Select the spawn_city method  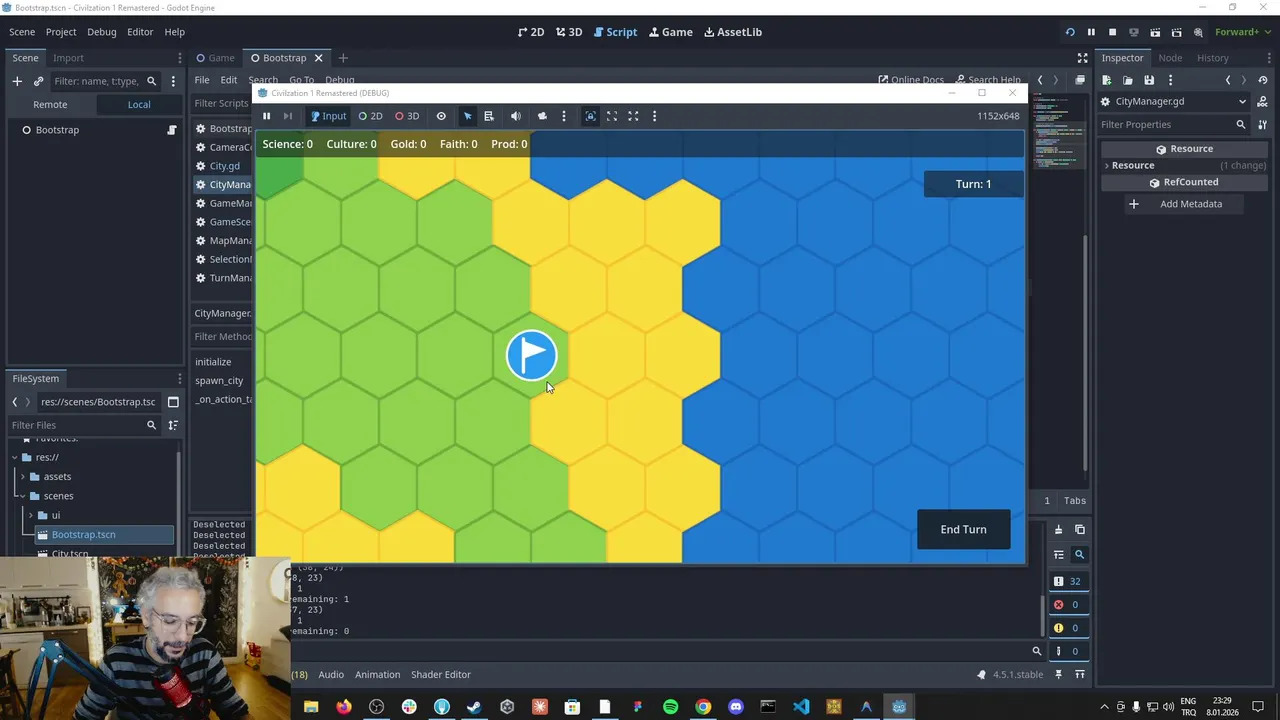tap(219, 381)
